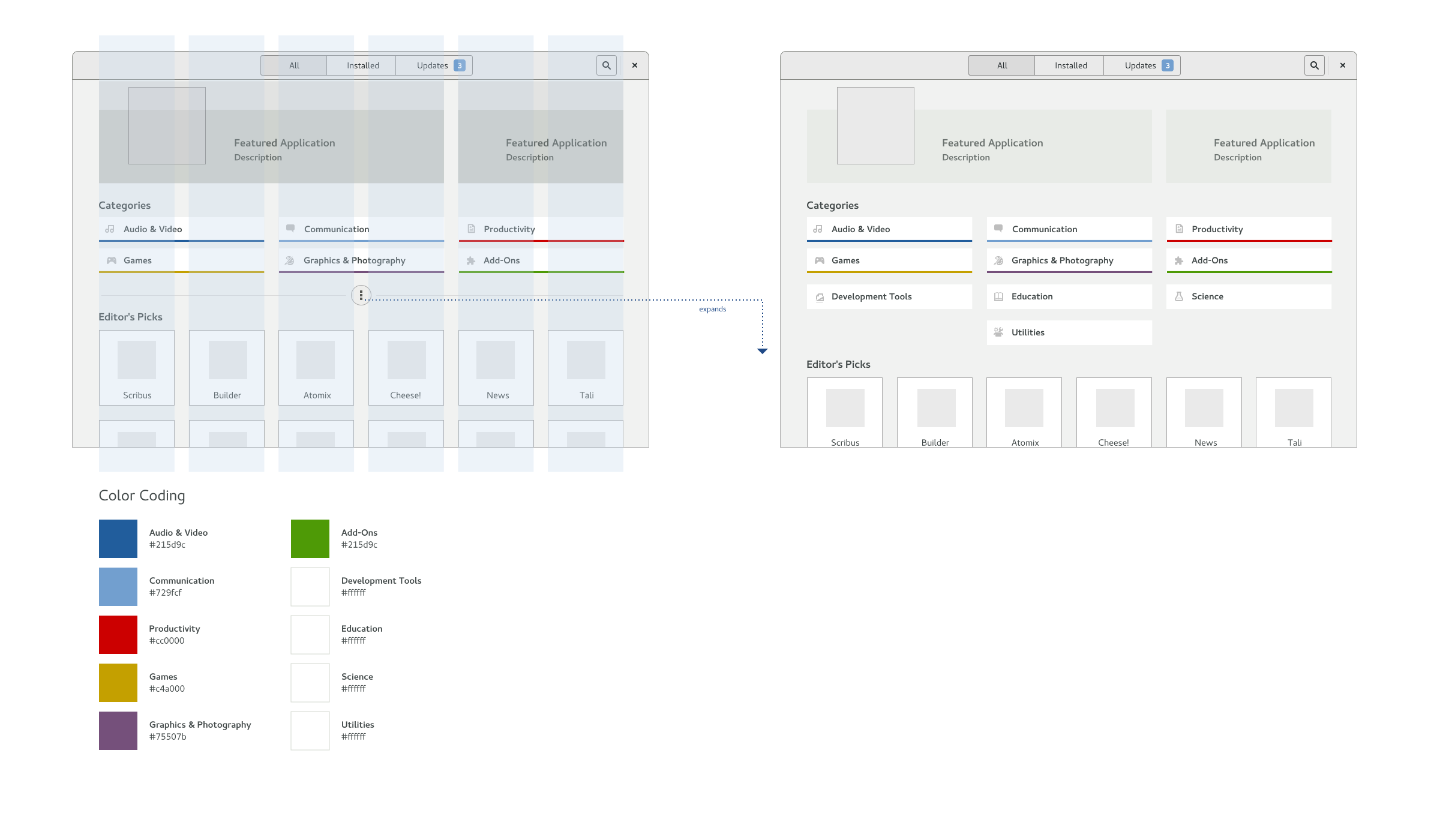Click Add-Ons puzzle icon in right window
The image size is (1440, 840).
(x=1179, y=260)
